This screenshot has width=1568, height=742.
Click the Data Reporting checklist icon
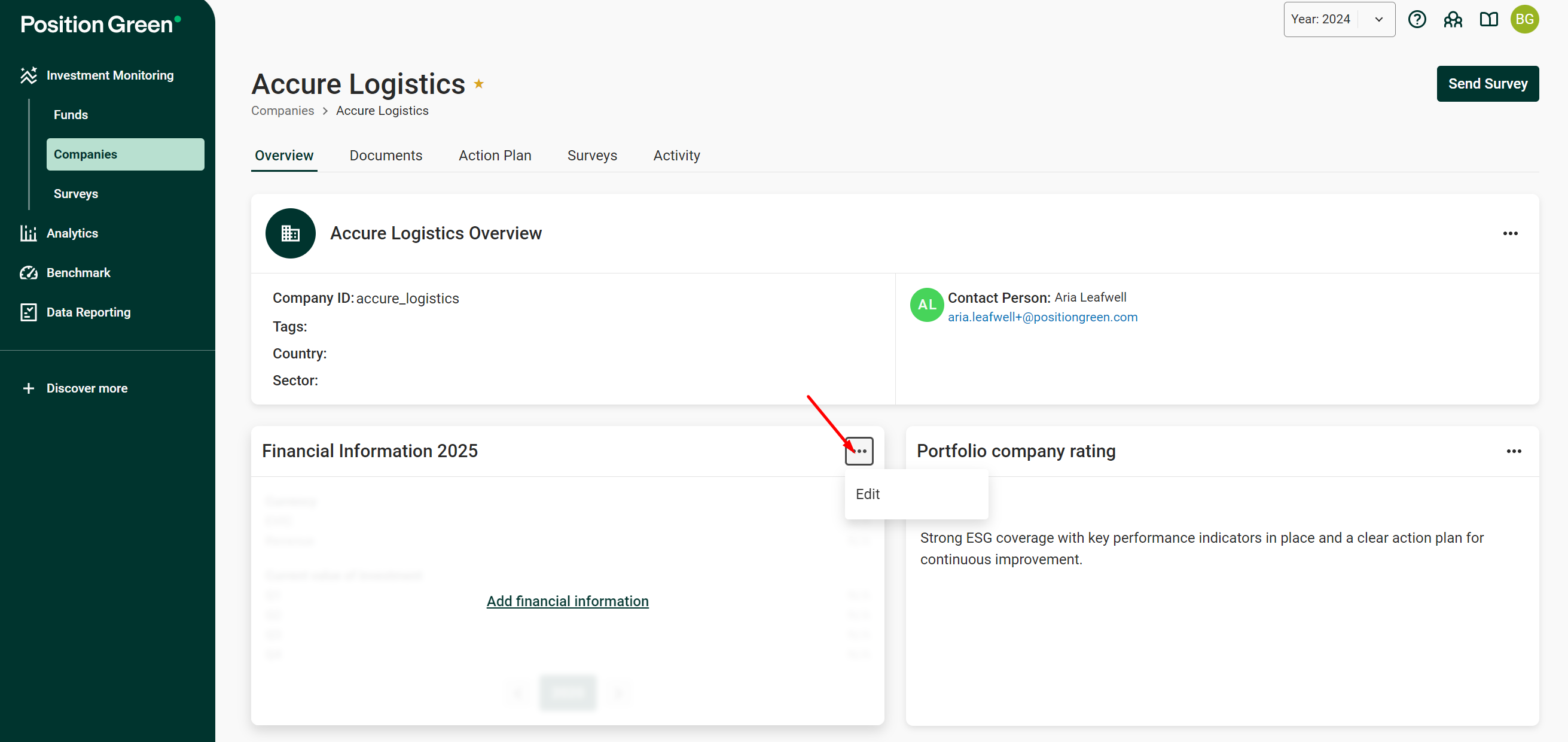28,312
